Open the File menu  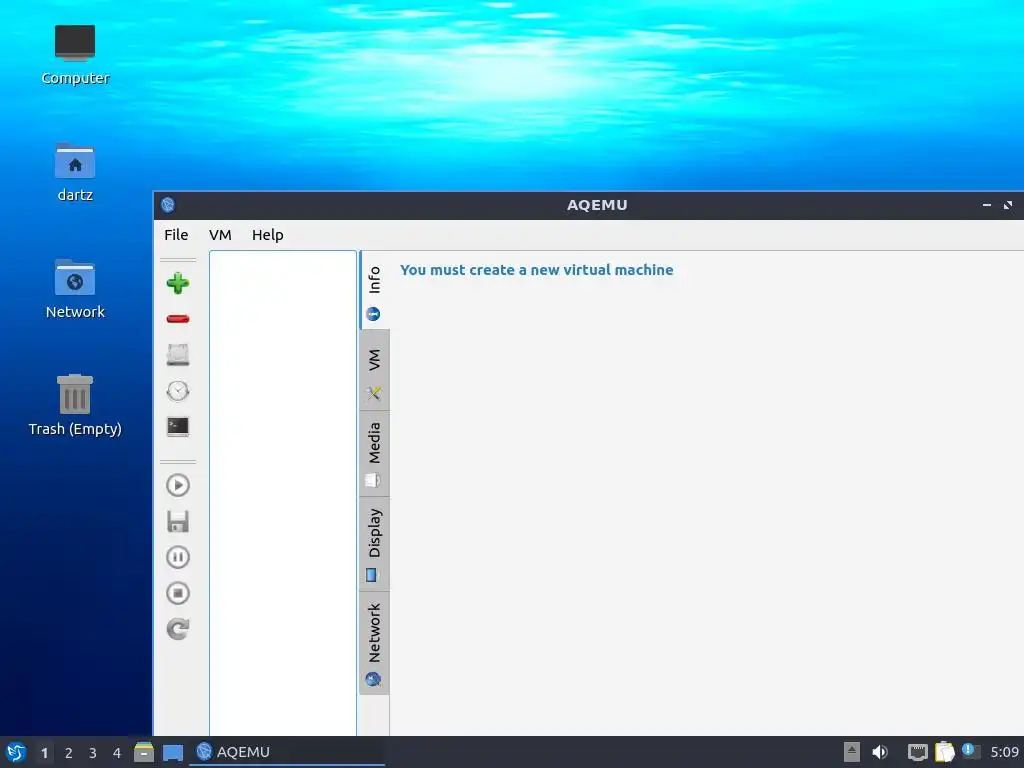176,235
